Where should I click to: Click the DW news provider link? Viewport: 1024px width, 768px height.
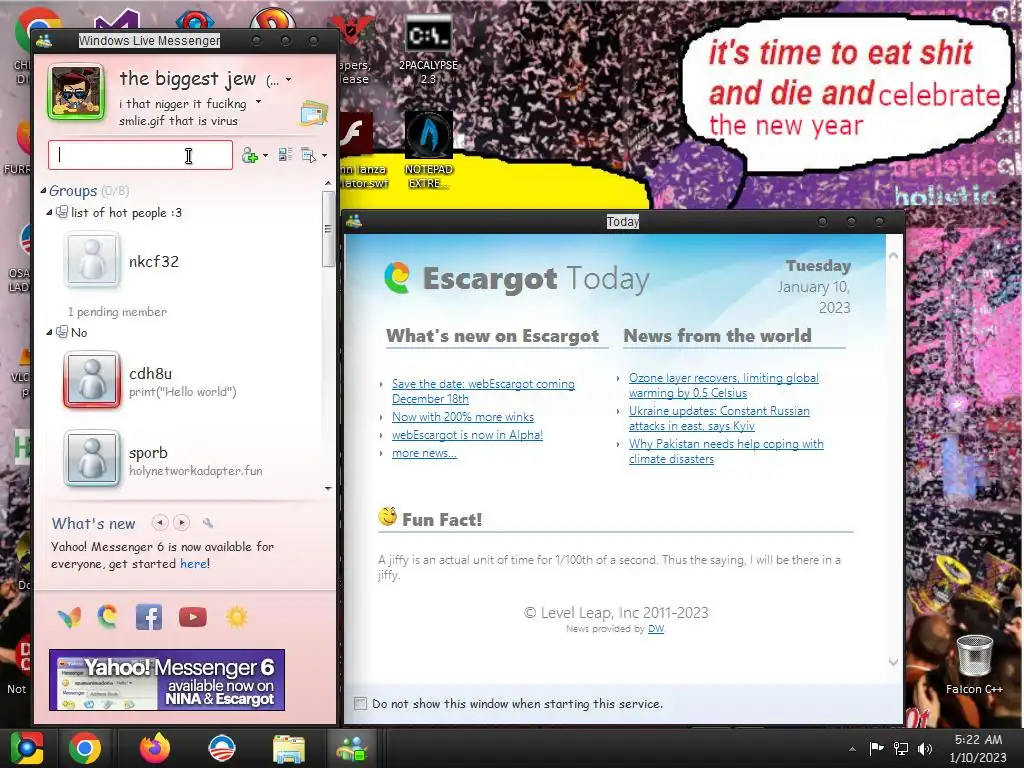[x=656, y=629]
